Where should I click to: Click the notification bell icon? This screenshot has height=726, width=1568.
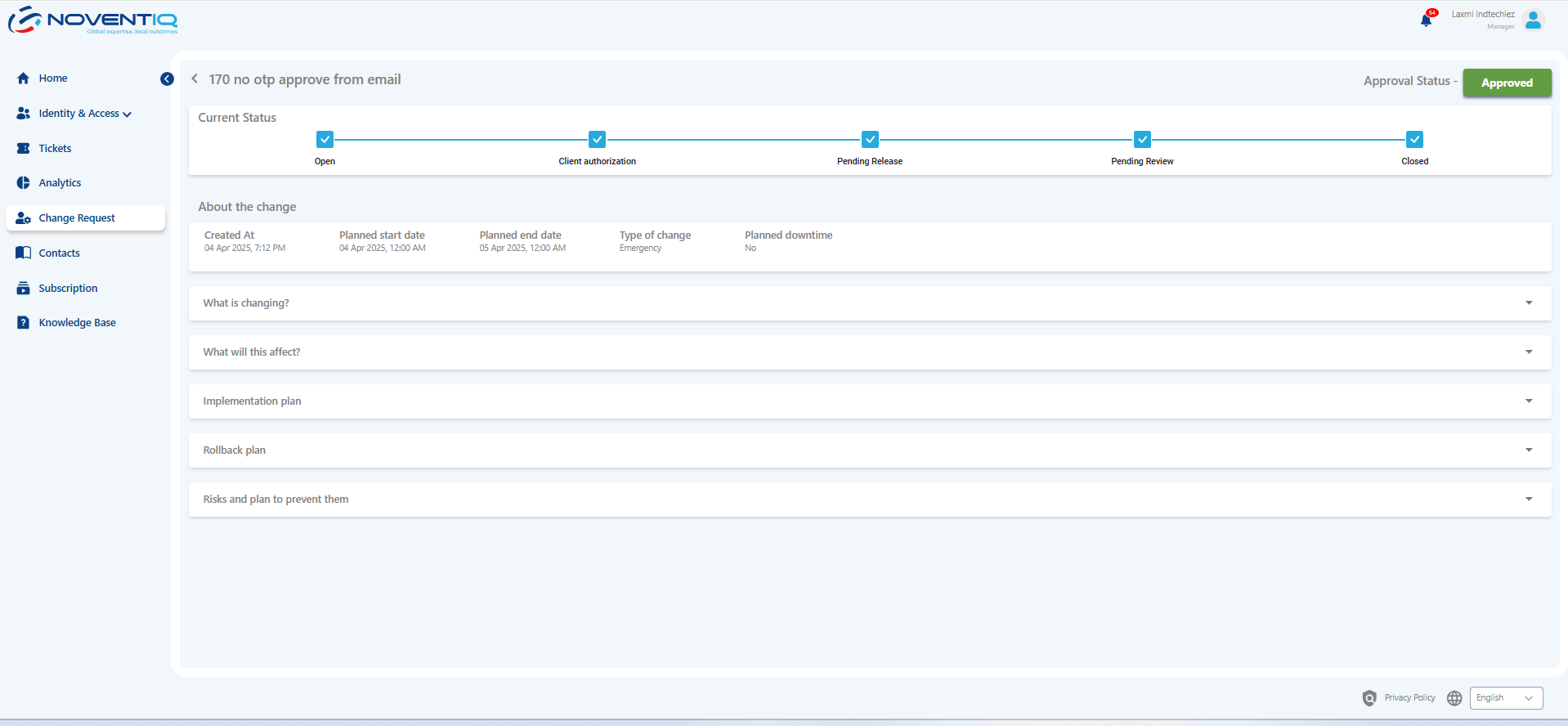[1426, 20]
